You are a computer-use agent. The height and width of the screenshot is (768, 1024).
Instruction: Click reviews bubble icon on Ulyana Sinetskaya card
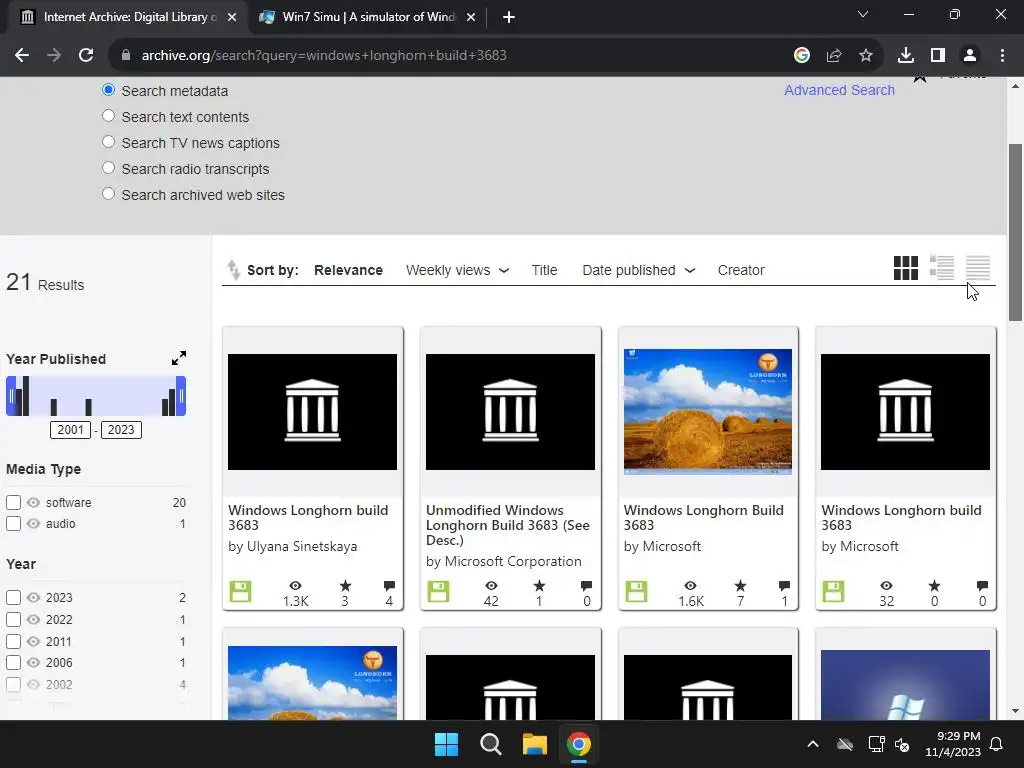coord(389,586)
